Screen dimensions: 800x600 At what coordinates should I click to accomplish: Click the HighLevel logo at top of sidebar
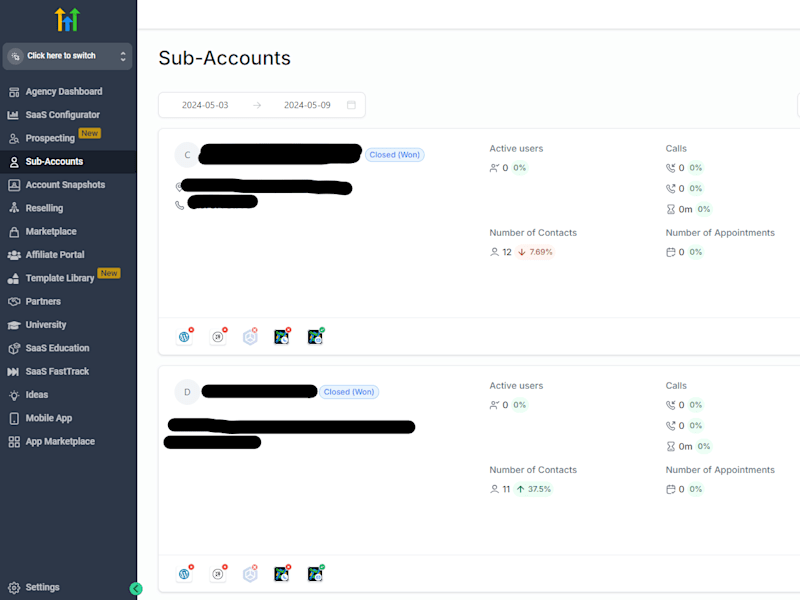click(x=67, y=20)
